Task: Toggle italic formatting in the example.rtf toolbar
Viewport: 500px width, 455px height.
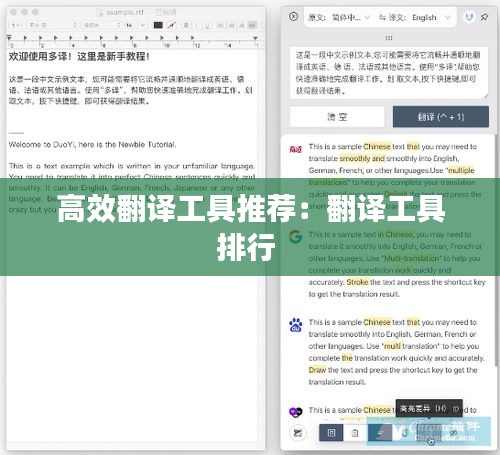Action: click(197, 25)
